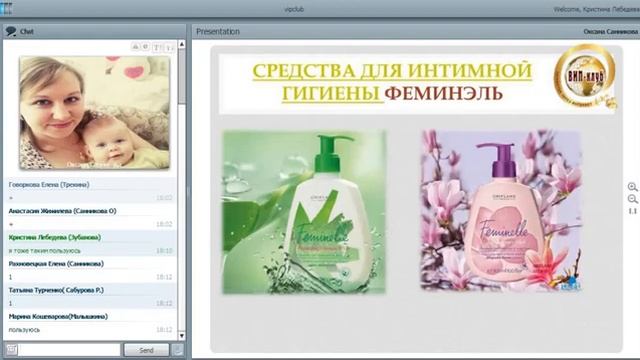The height and width of the screenshot is (360, 640).
Task: Focus the chat message input field
Action: pos(69,350)
